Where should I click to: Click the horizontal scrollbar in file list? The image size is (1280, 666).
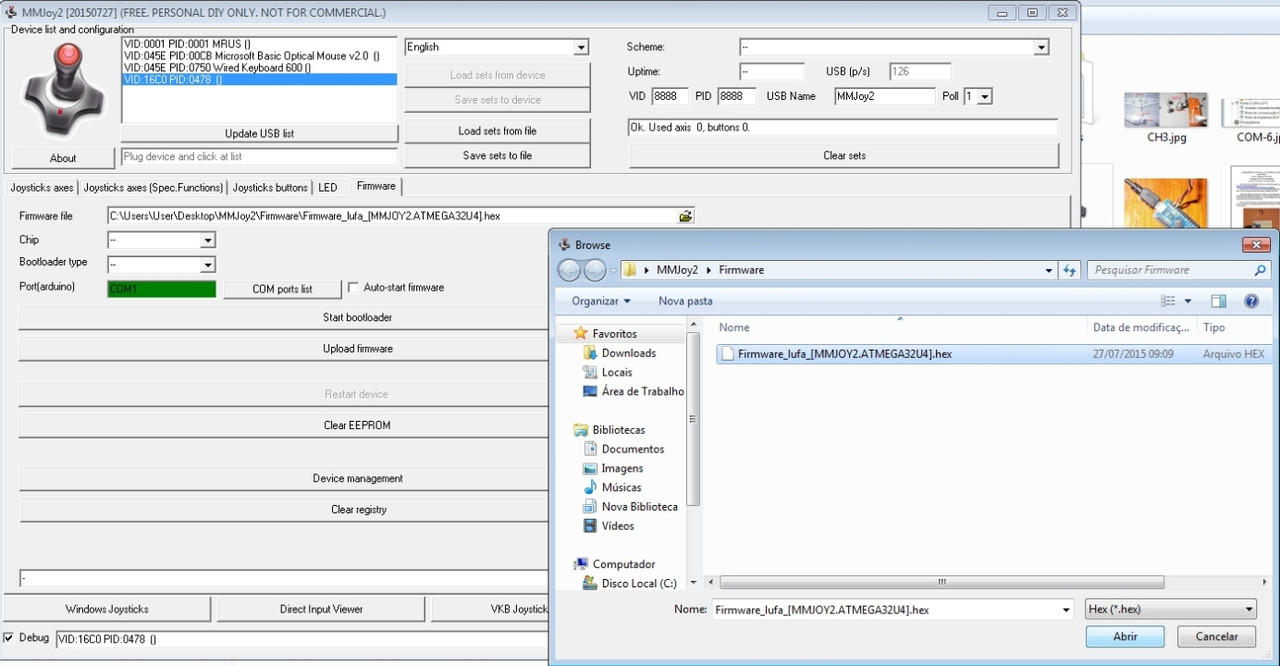pos(941,582)
